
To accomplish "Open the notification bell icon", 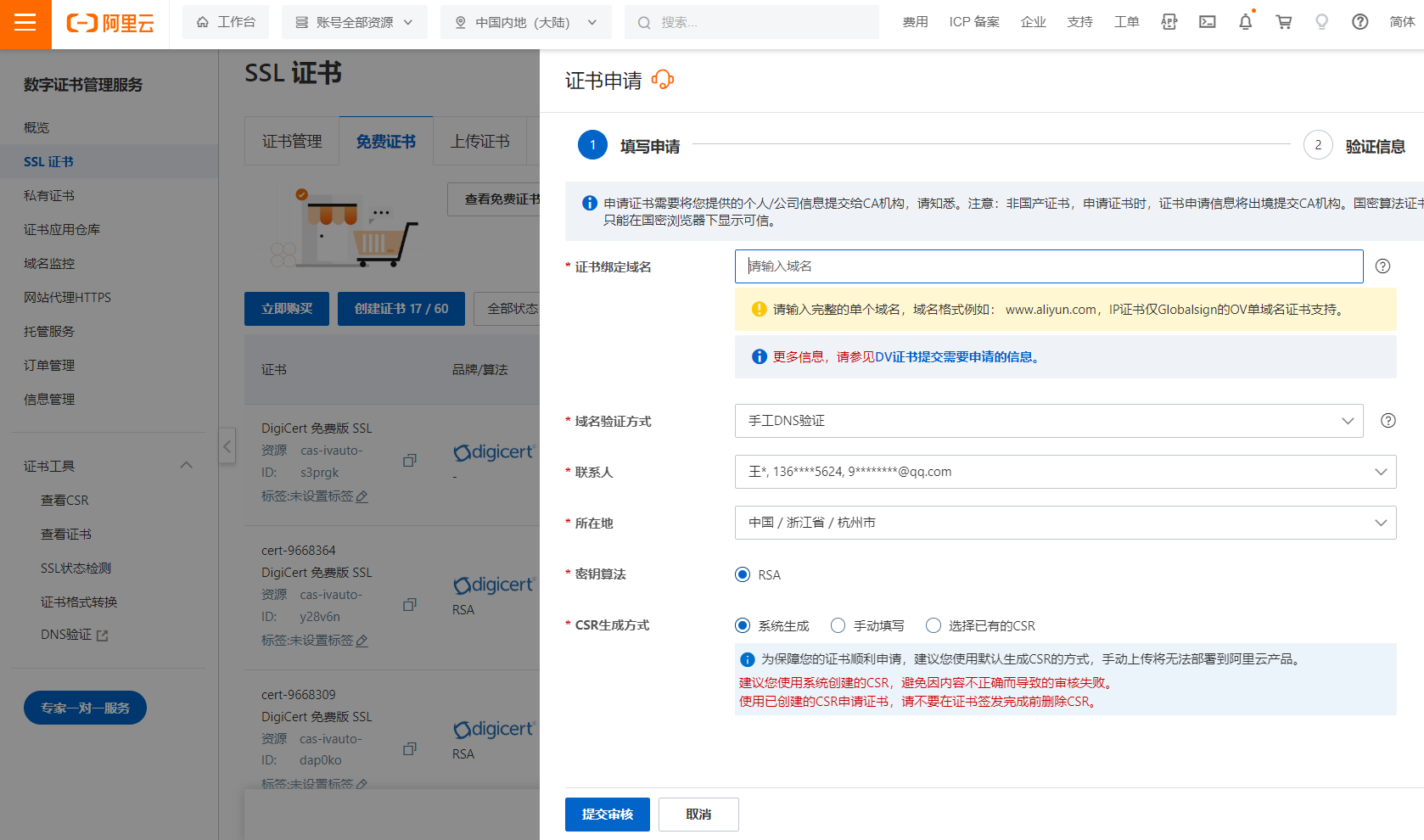I will (x=1245, y=22).
